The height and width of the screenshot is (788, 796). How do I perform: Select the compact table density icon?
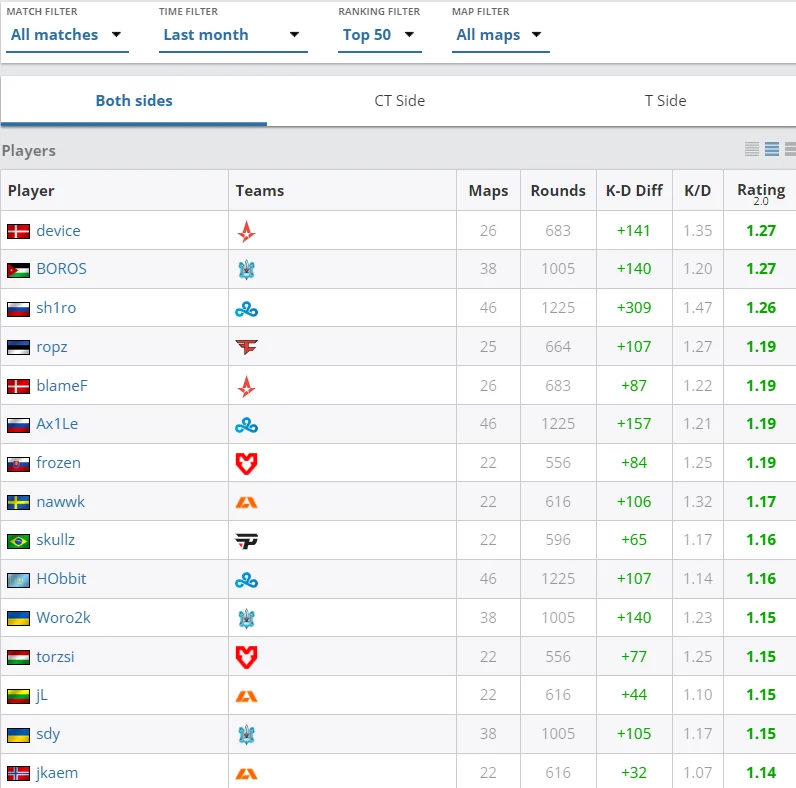(x=752, y=149)
